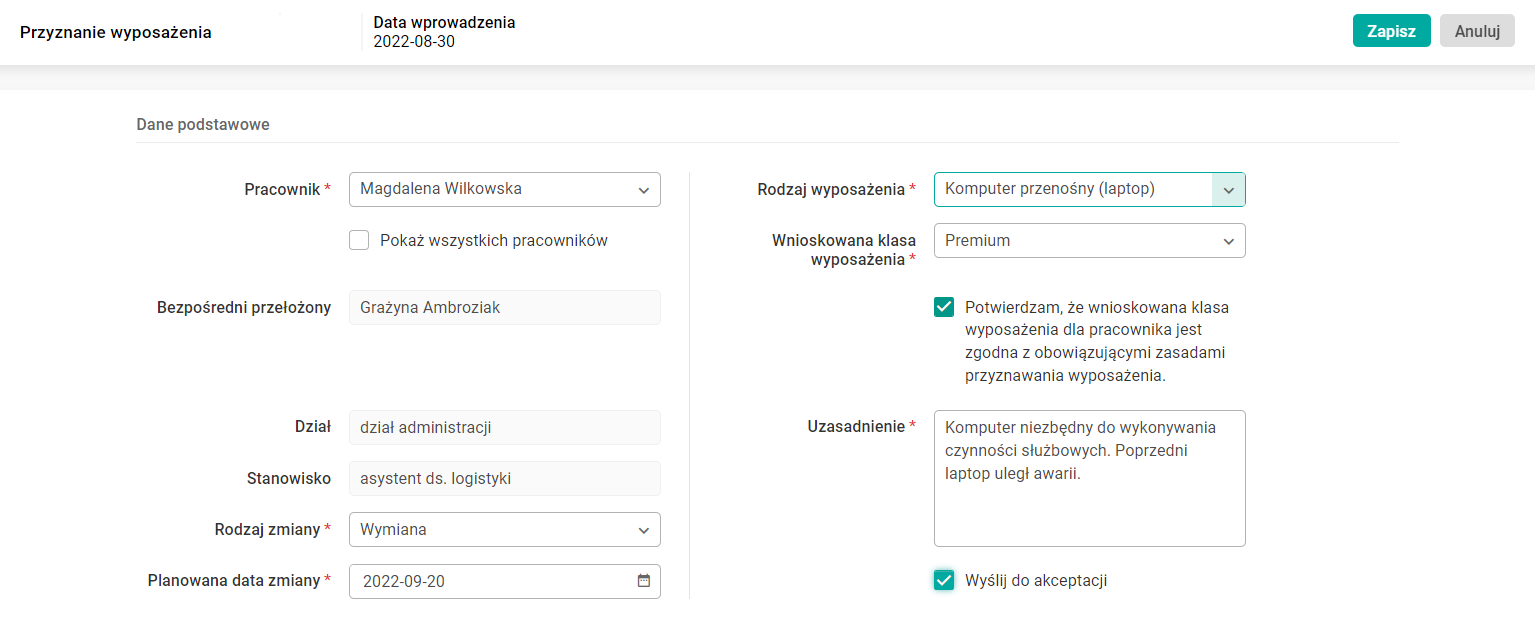The height and width of the screenshot is (633, 1535).
Task: Open the Rodzaj zmiany dropdown
Action: pyautogui.click(x=504, y=530)
